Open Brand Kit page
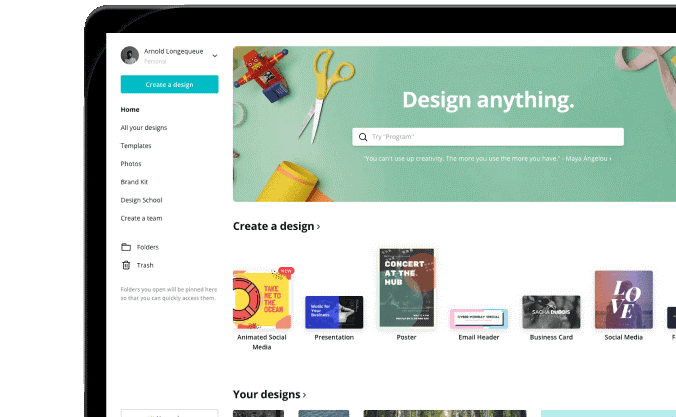The image size is (676, 417). point(134,182)
